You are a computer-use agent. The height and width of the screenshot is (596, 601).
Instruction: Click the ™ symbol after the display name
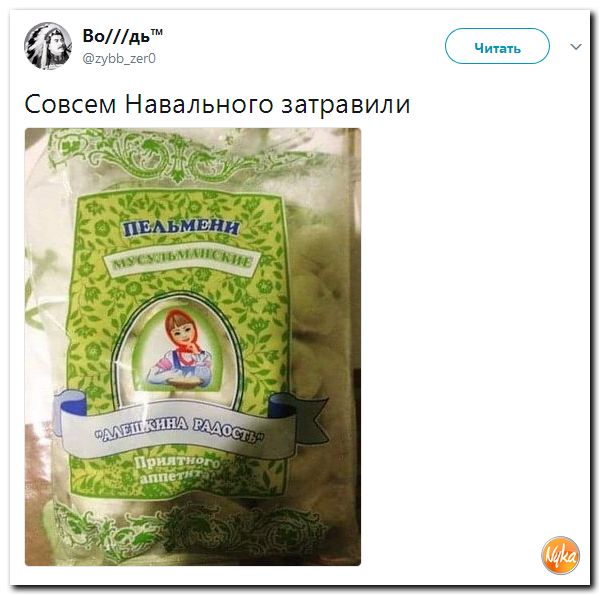(156, 32)
